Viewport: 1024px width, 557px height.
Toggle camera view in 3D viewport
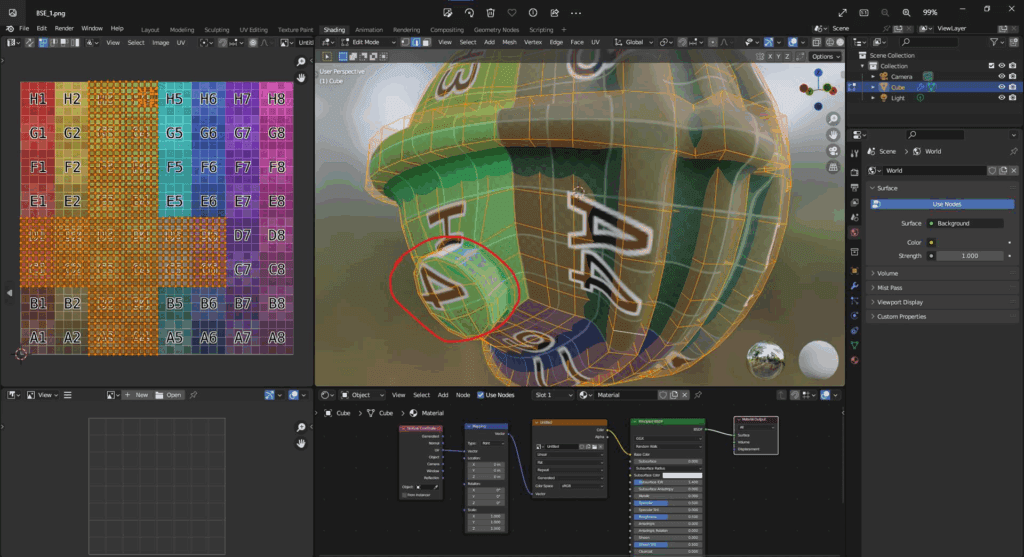pos(833,151)
